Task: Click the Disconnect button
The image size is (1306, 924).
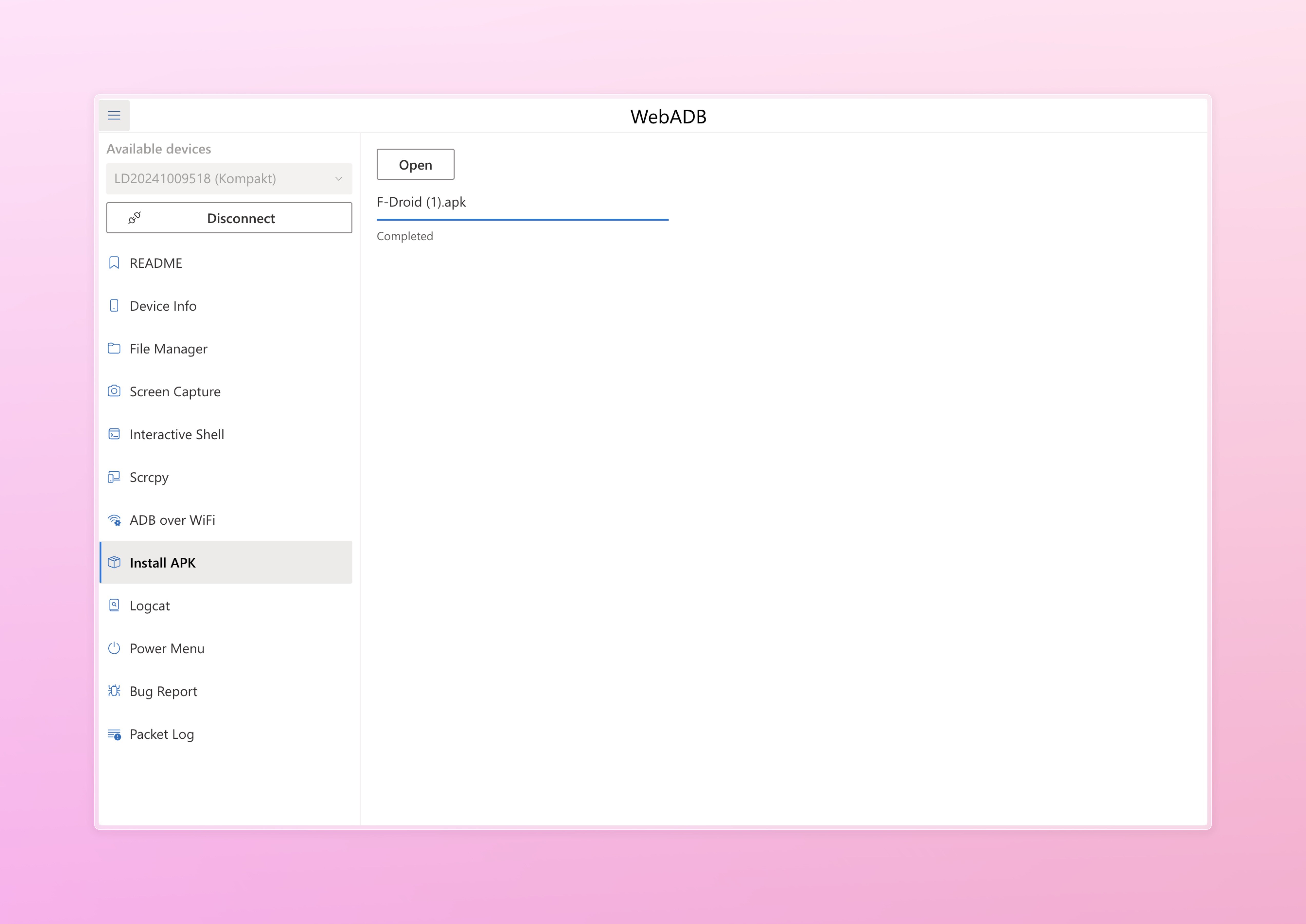Action: click(x=229, y=218)
